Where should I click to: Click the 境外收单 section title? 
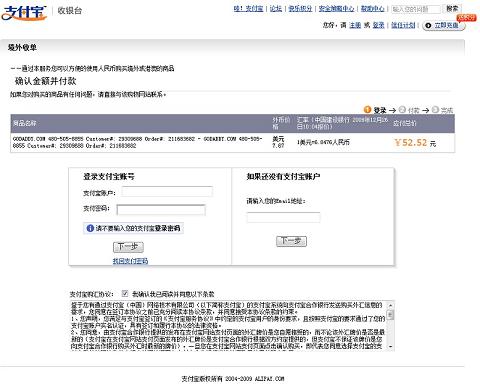coord(22,48)
